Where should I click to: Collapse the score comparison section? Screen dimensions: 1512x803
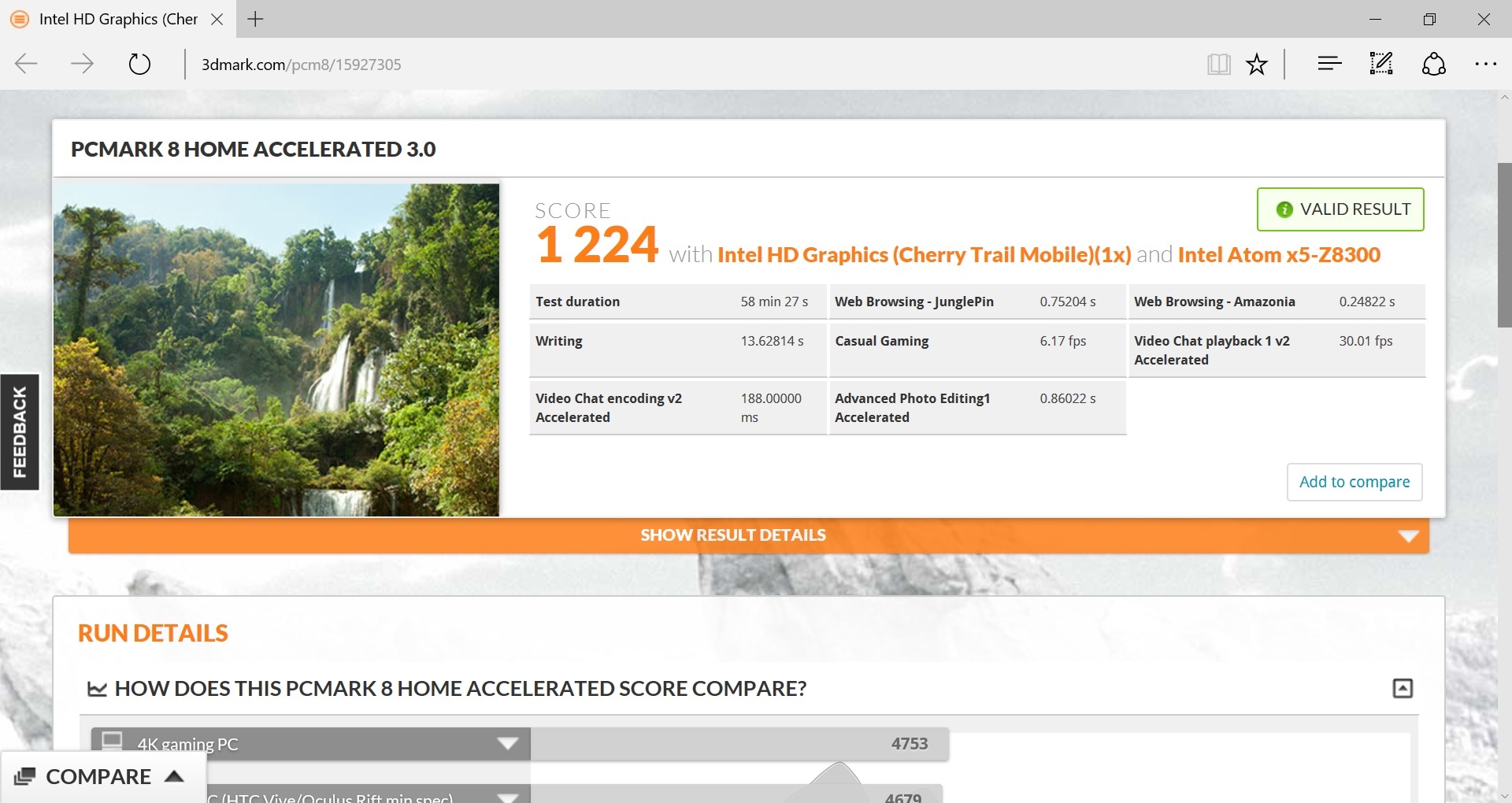tap(1403, 688)
